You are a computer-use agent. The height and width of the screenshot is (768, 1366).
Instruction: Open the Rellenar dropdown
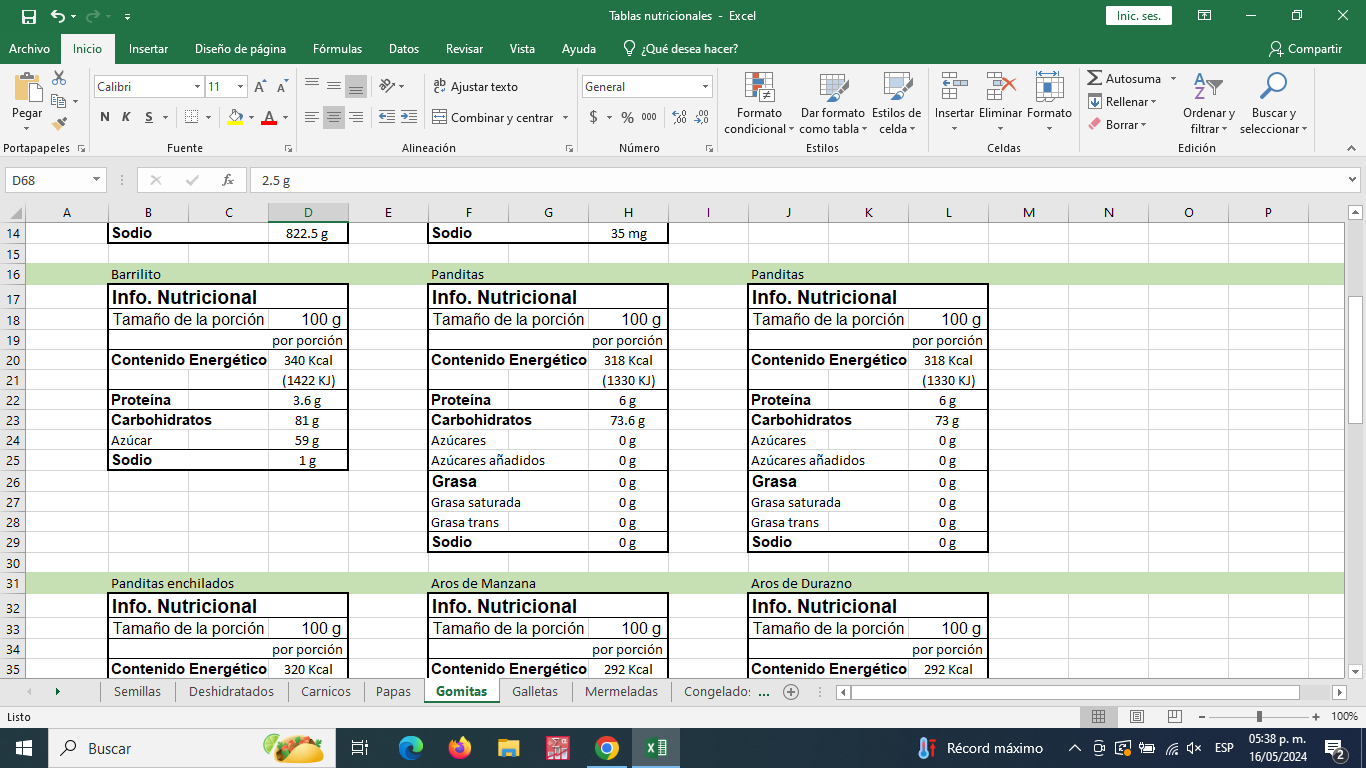point(1122,102)
